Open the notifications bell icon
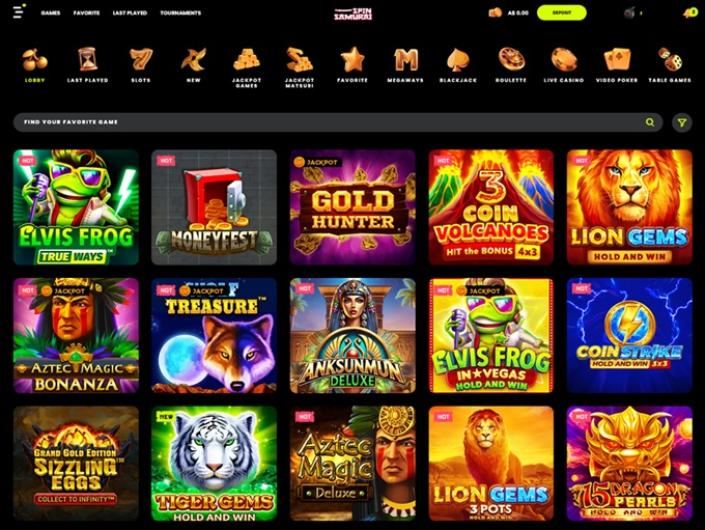This screenshot has height=530, width=705. point(690,13)
